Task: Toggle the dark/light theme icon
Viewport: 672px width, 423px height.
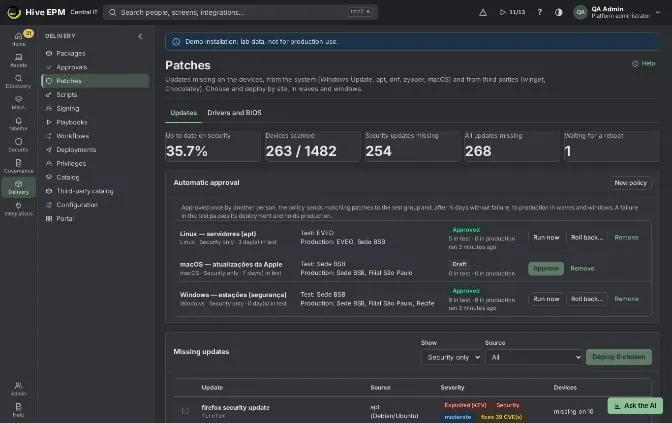Action: click(558, 12)
